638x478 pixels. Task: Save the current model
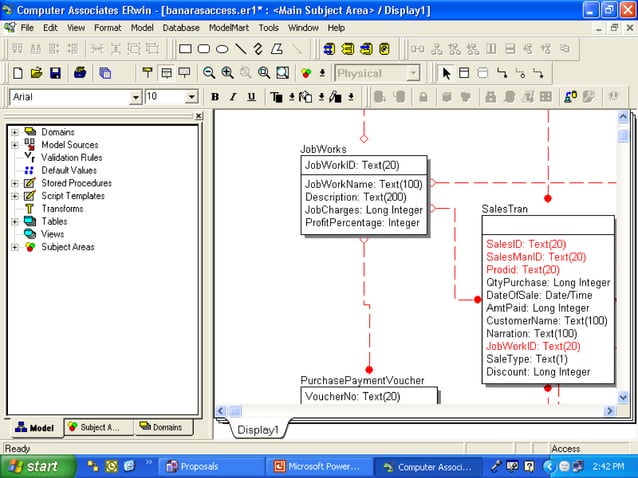[55, 73]
